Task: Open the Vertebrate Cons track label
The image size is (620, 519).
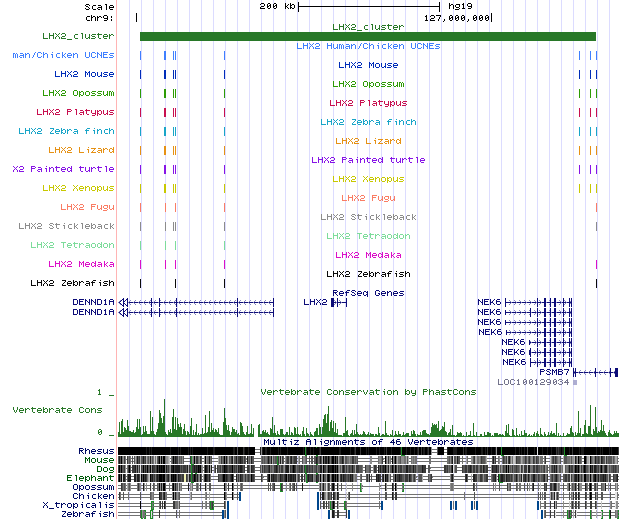Action: [x=56, y=411]
